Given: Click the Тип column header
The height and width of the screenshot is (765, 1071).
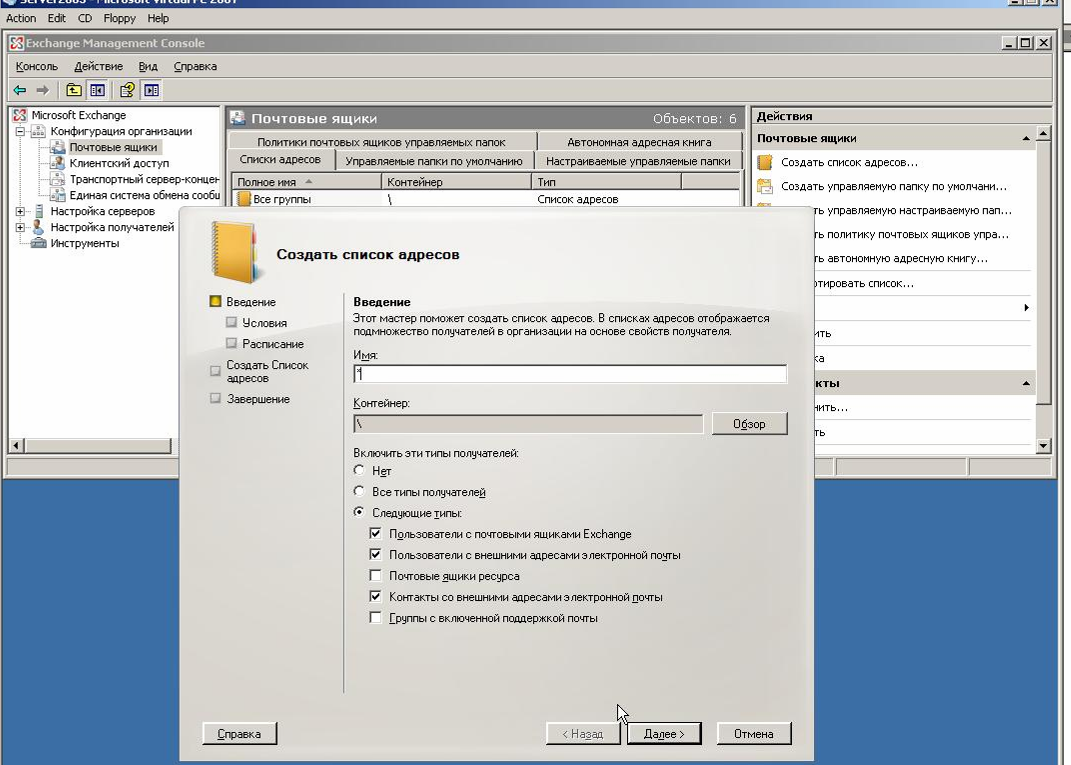Looking at the screenshot, I should (607, 182).
